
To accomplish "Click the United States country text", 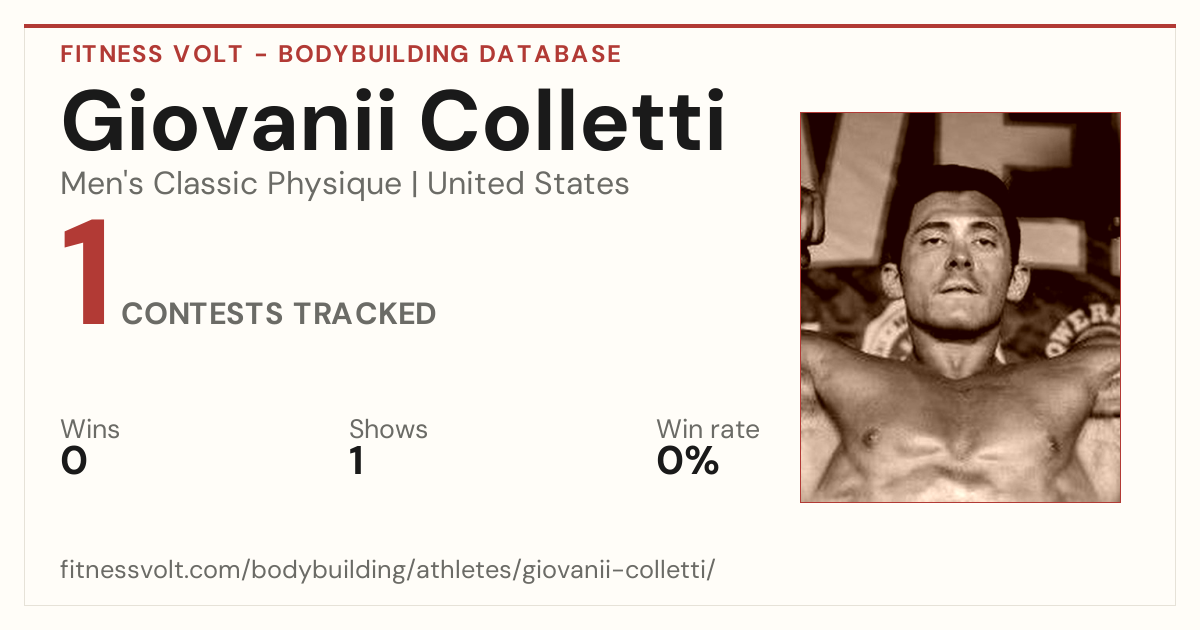I will tap(528, 184).
